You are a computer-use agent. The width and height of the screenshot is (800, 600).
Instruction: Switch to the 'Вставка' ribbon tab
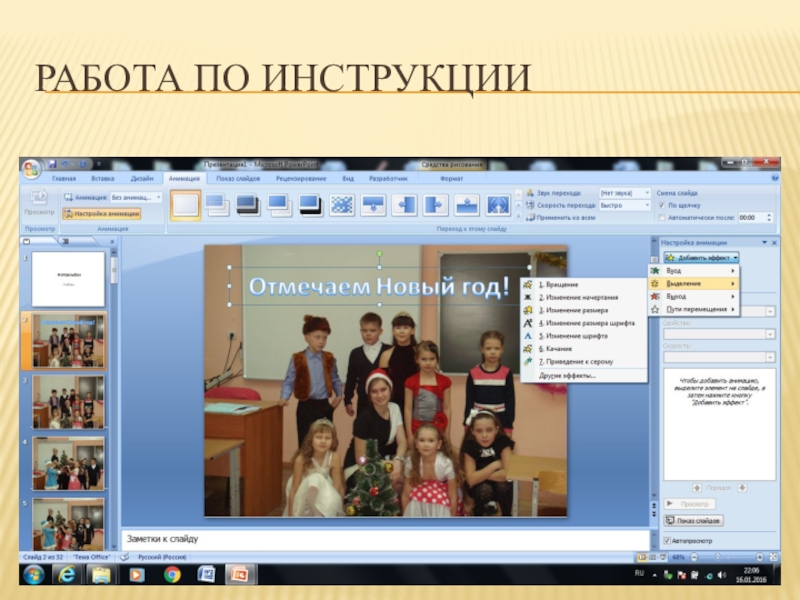[103, 178]
